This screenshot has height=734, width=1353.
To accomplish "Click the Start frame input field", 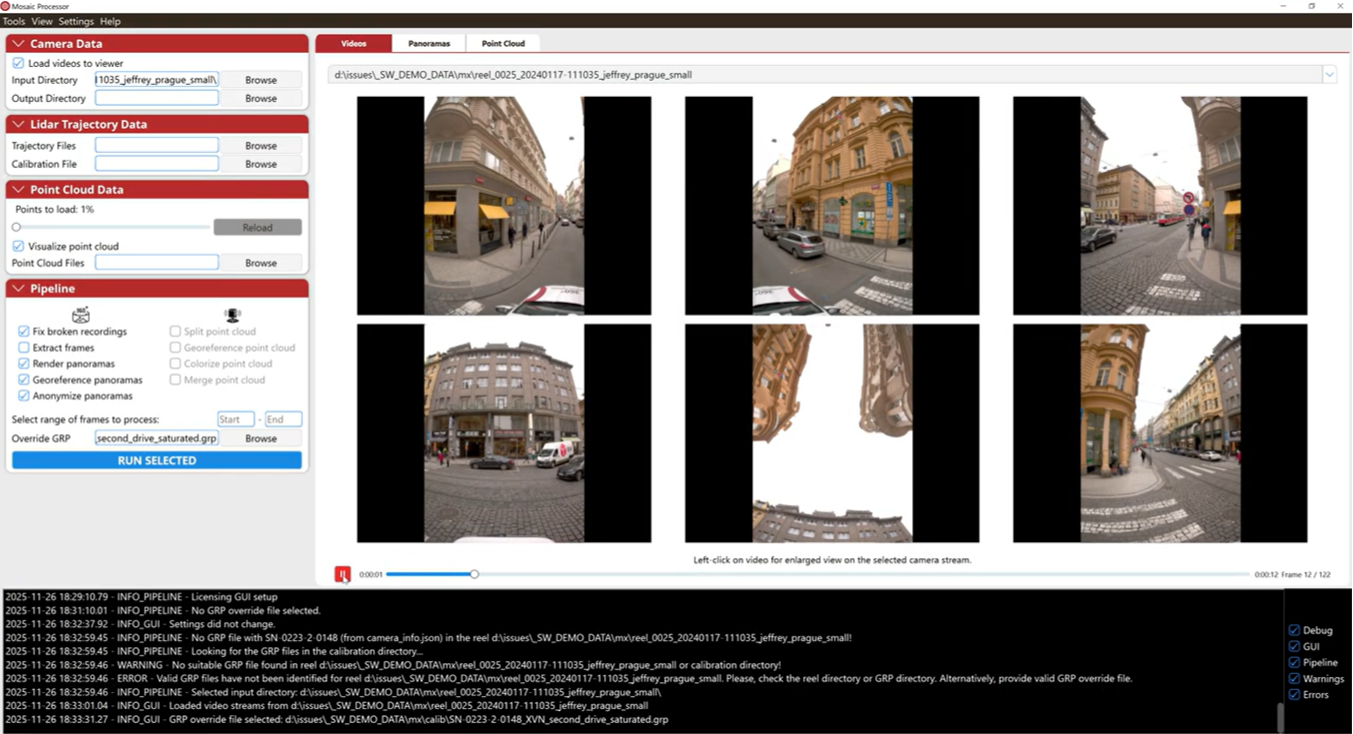I will (x=236, y=419).
